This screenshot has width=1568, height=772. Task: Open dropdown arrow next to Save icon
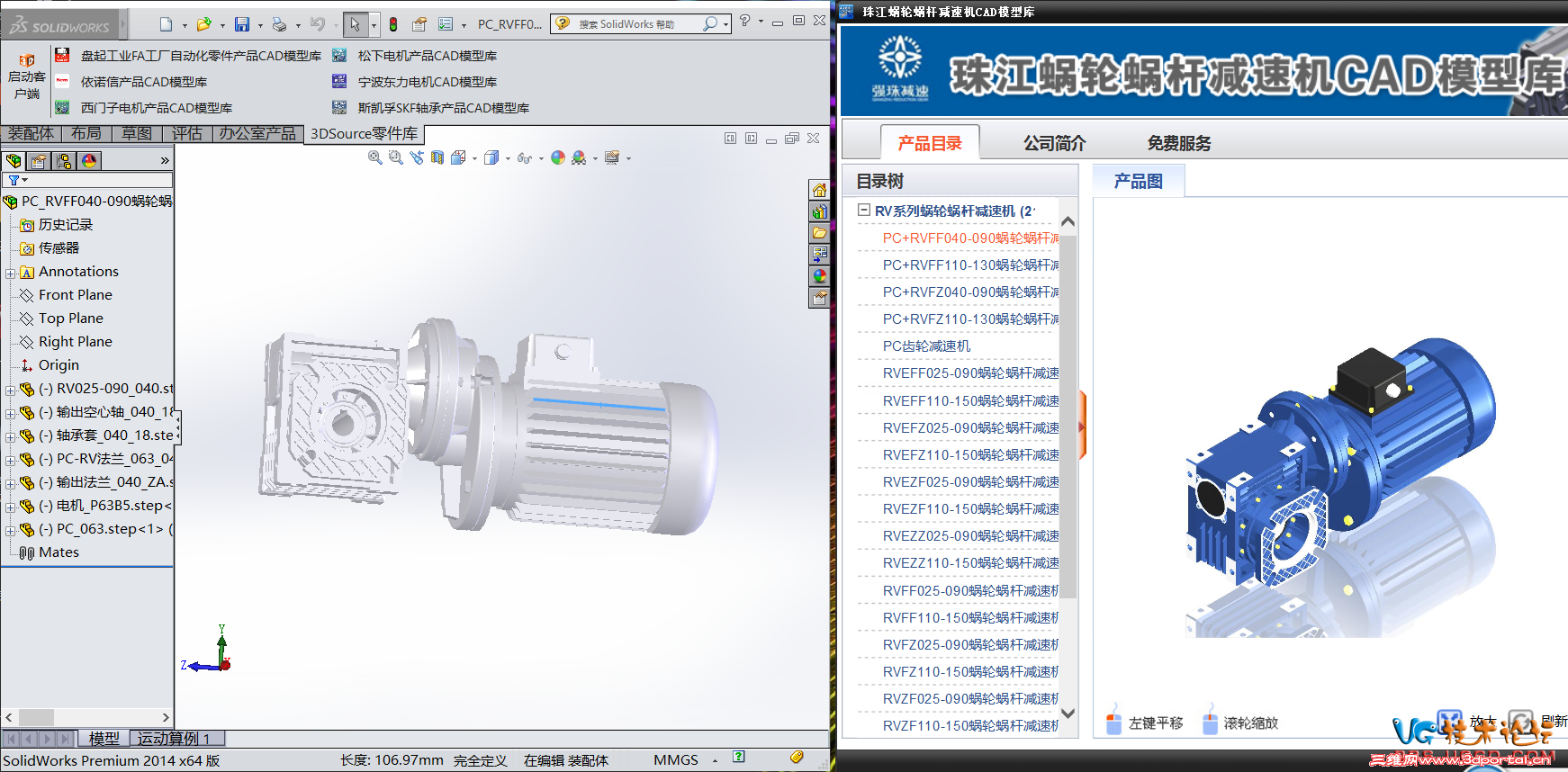260,25
